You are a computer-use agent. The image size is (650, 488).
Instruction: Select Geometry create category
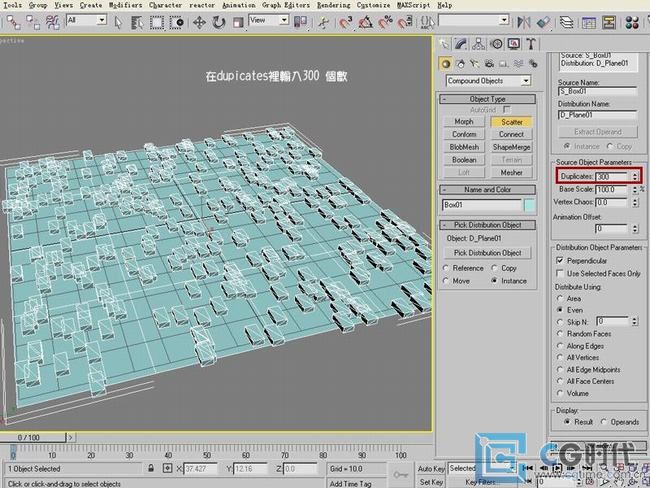[x=446, y=64]
